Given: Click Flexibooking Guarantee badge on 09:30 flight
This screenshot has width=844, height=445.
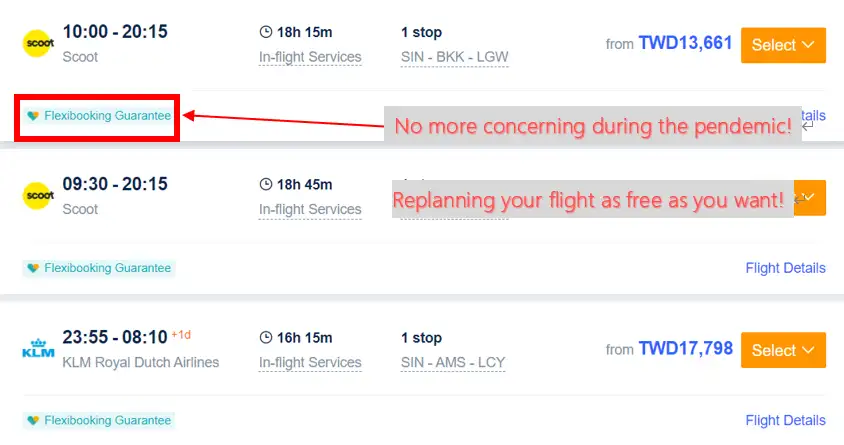Looking at the screenshot, I should pyautogui.click(x=99, y=268).
